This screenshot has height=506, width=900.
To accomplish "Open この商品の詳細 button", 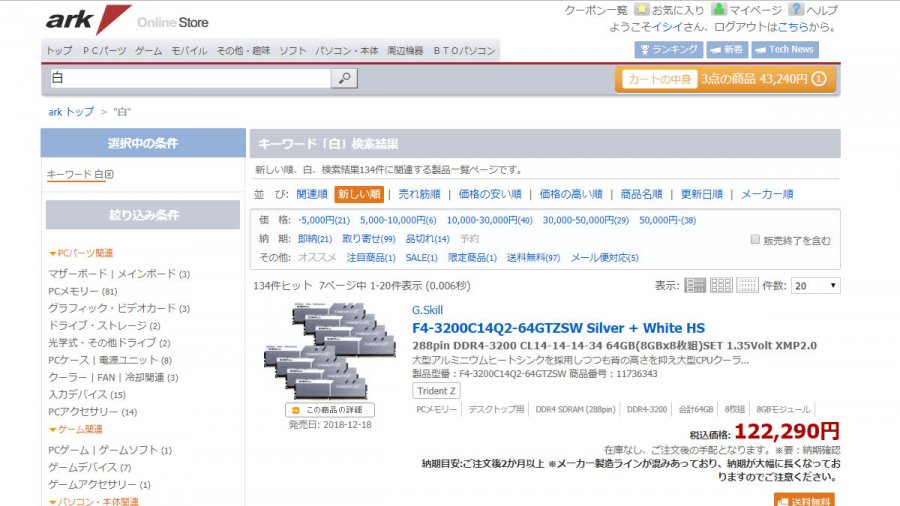I will [329, 410].
